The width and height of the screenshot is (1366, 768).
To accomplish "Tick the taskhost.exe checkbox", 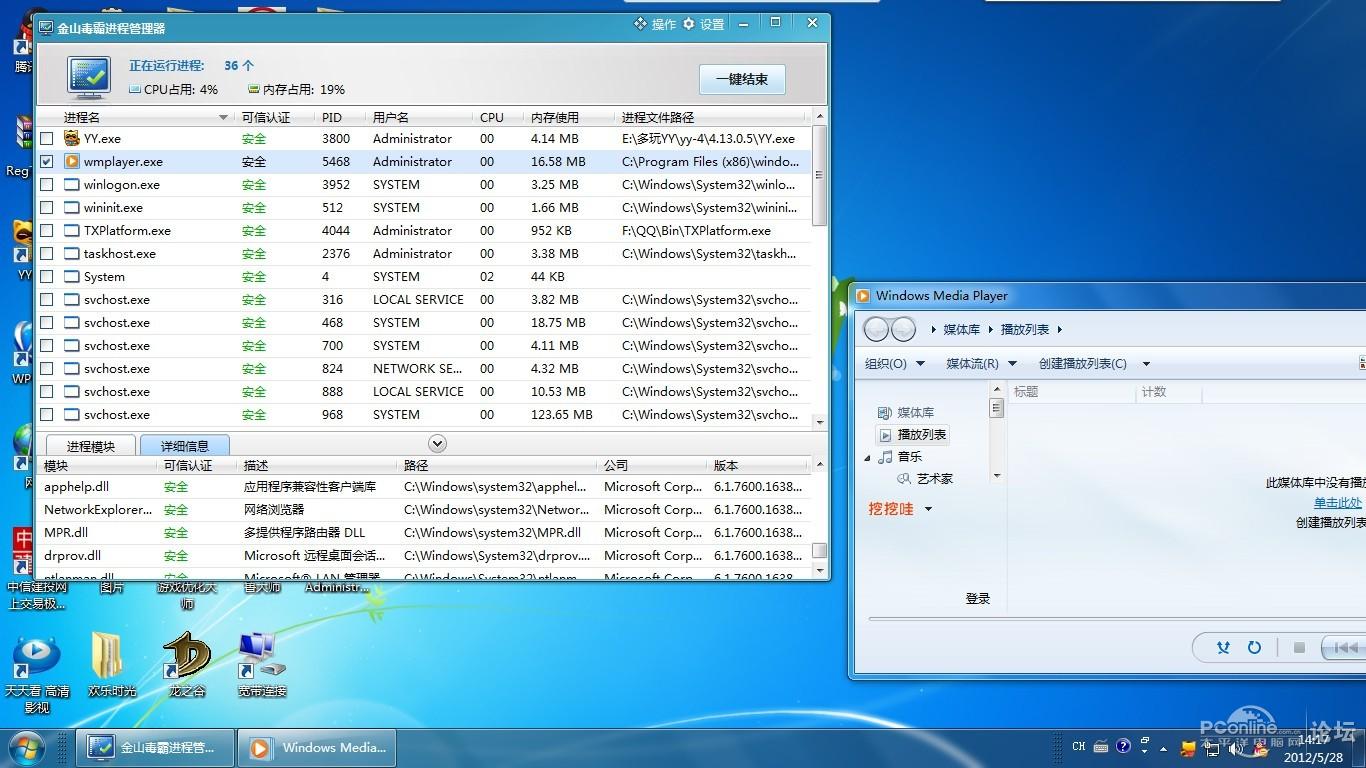I will tap(47, 254).
